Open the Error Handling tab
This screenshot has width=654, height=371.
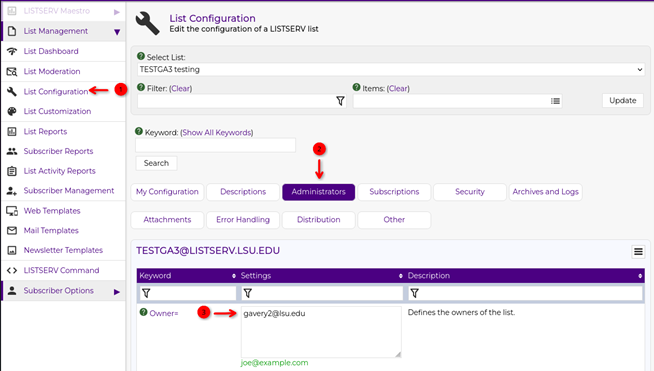pyautogui.click(x=243, y=220)
